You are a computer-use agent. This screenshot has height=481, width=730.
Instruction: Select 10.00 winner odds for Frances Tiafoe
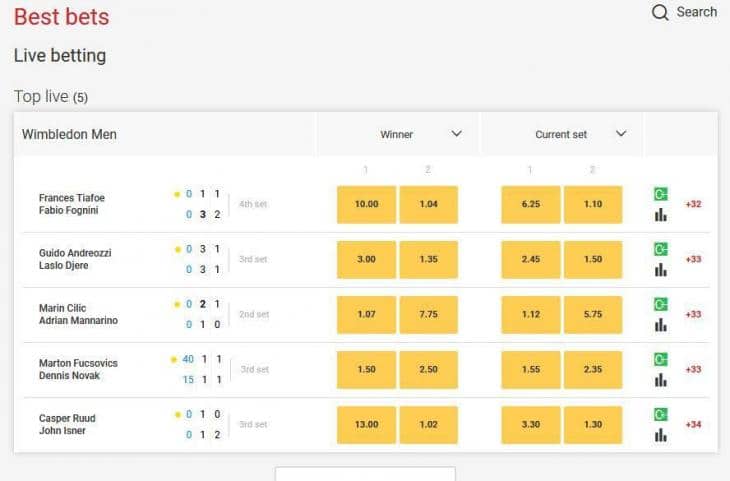(367, 204)
